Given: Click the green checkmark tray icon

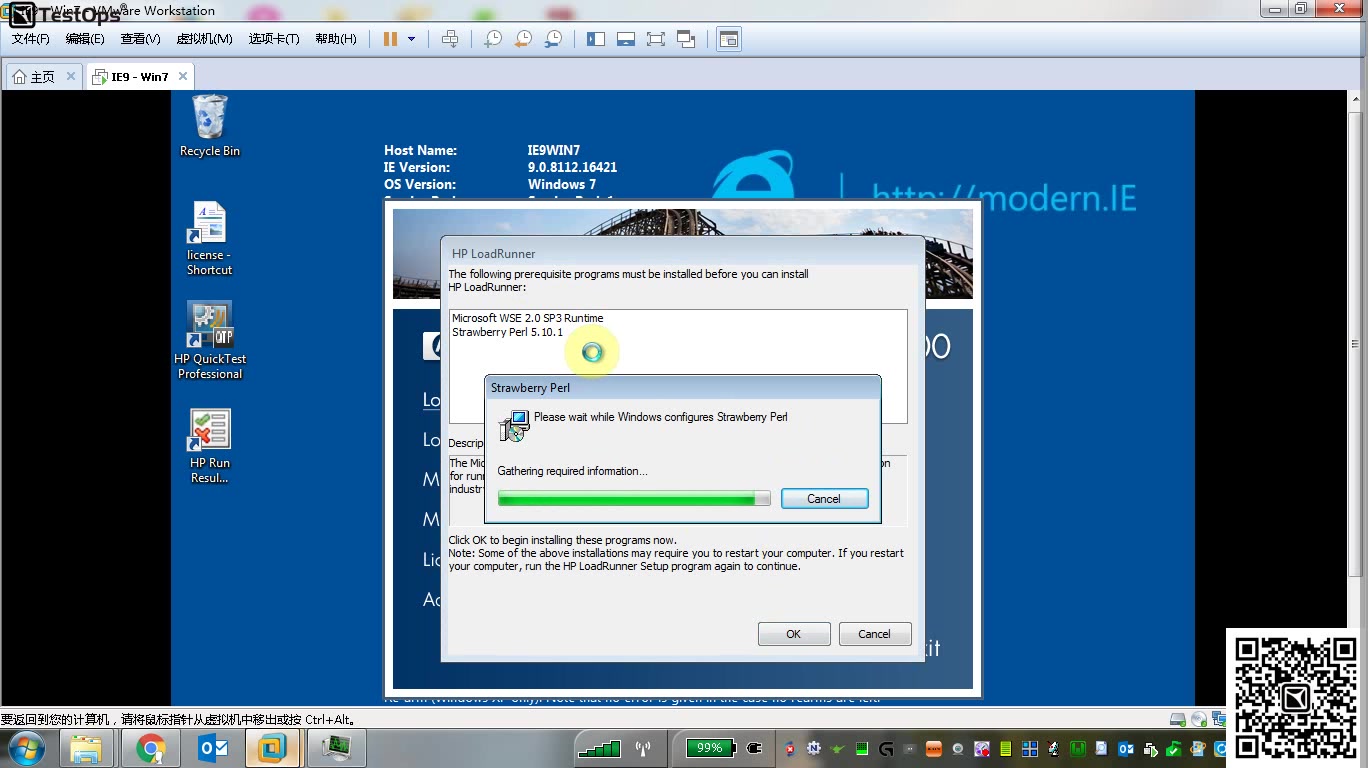Looking at the screenshot, I should 1174,748.
